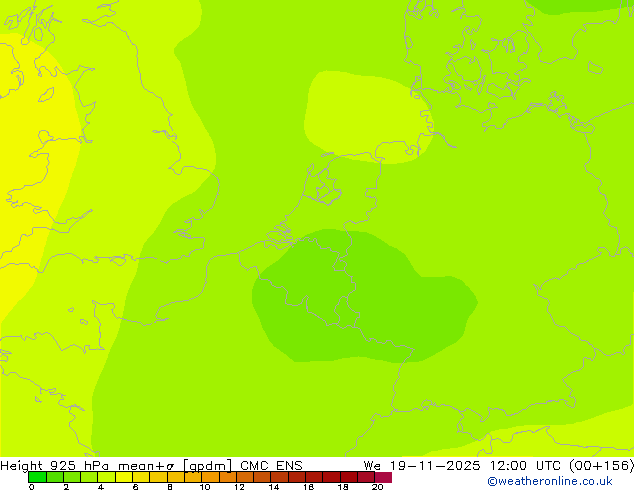
Task: Pick the golden-yellow swatch for range 6–7
Action: coord(141,477)
